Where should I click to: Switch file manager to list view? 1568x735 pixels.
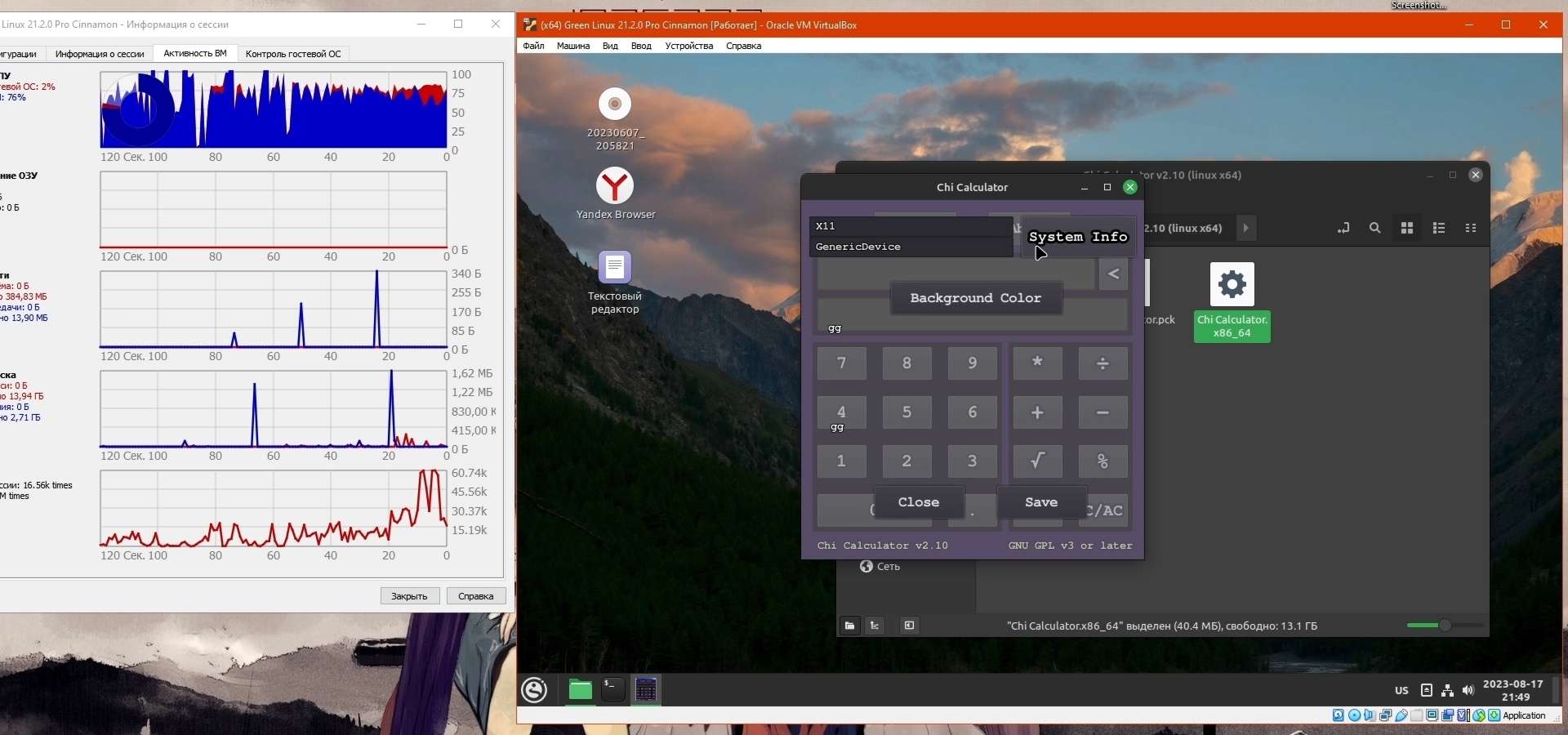point(1439,229)
